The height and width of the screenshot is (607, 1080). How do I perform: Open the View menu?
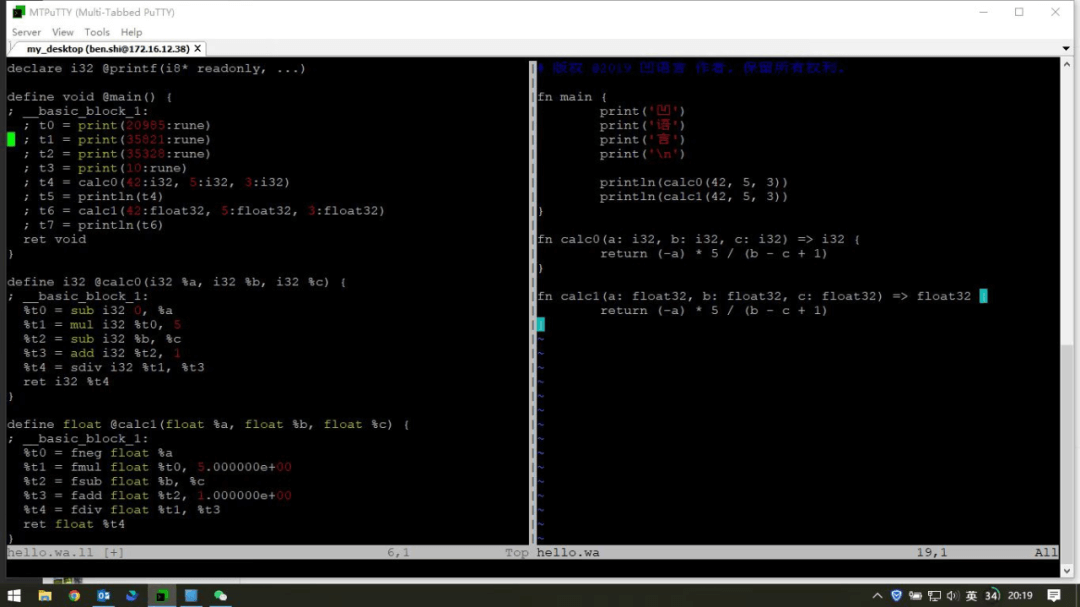point(62,32)
